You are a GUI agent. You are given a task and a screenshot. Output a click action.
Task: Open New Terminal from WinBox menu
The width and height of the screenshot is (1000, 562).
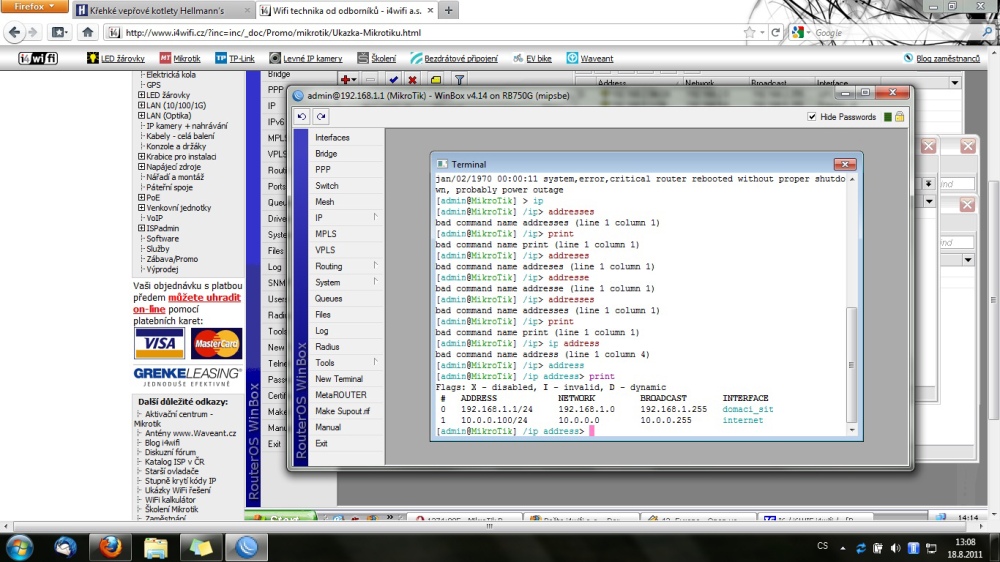coord(339,379)
